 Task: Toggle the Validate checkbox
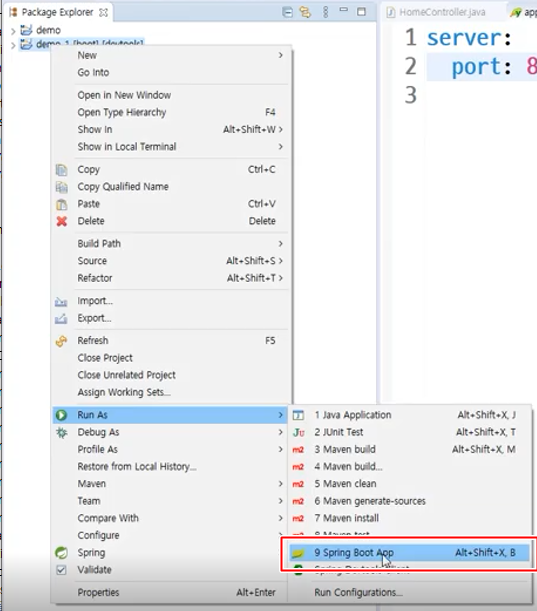coord(61,570)
